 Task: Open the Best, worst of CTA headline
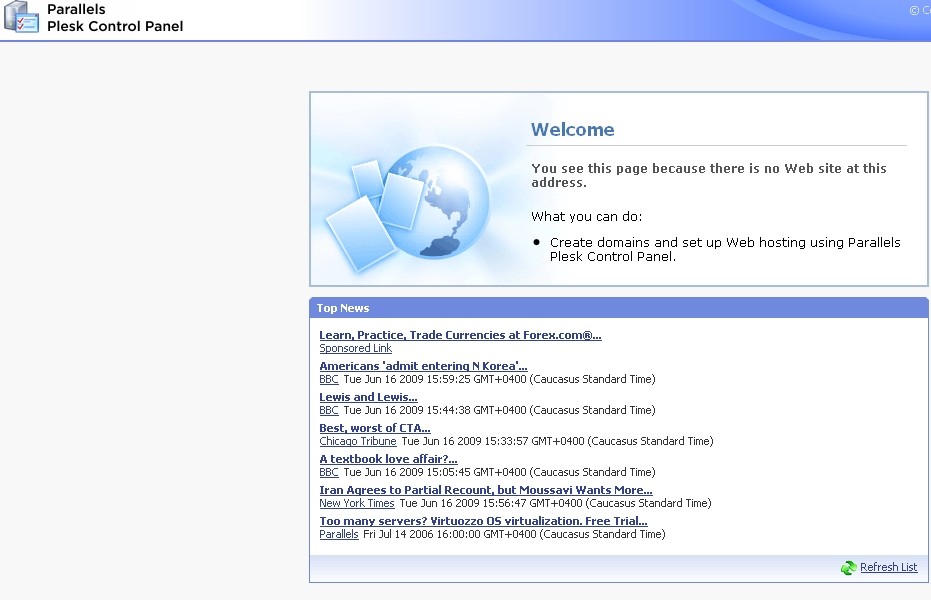click(x=374, y=428)
